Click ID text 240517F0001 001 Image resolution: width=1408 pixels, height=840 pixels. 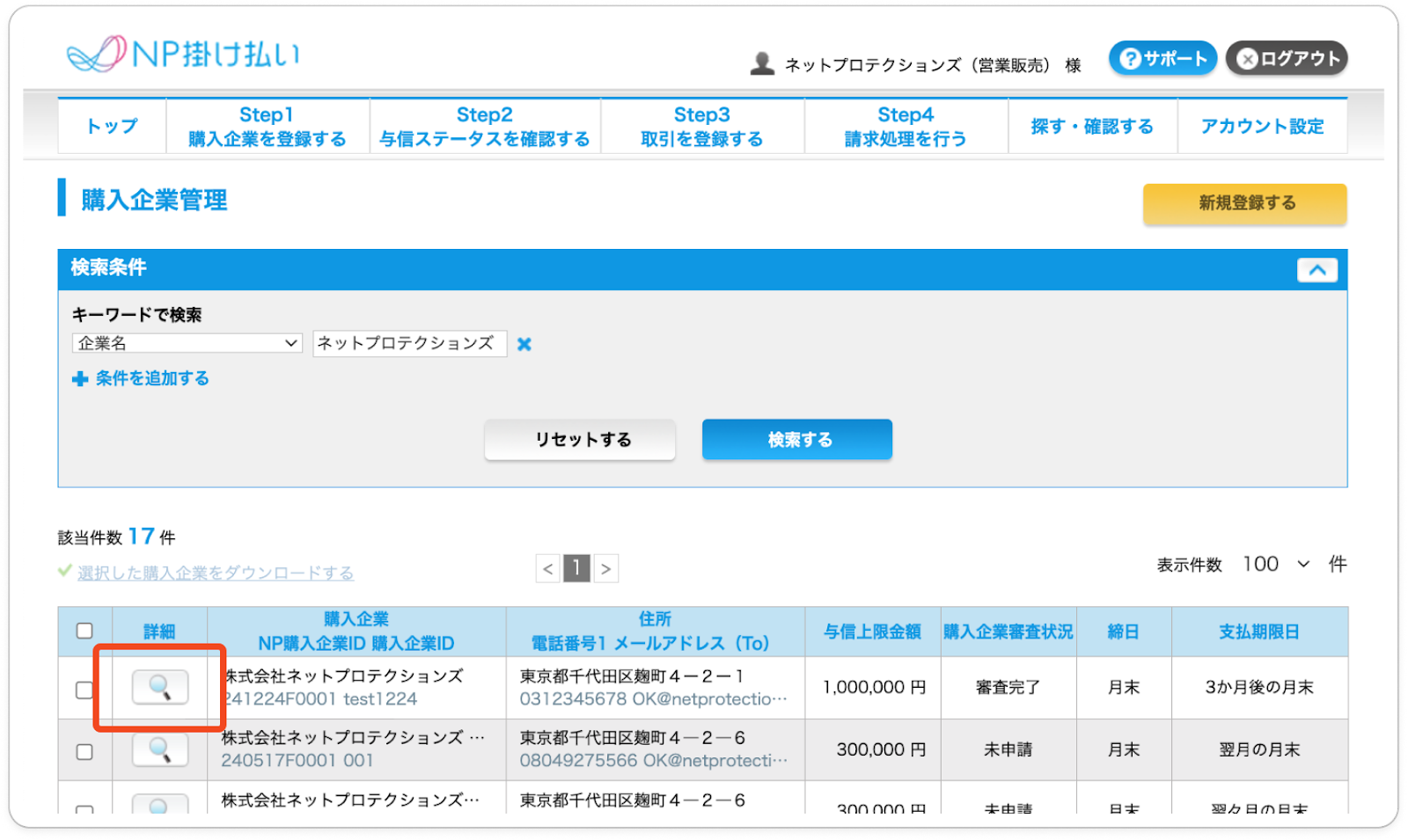(297, 761)
